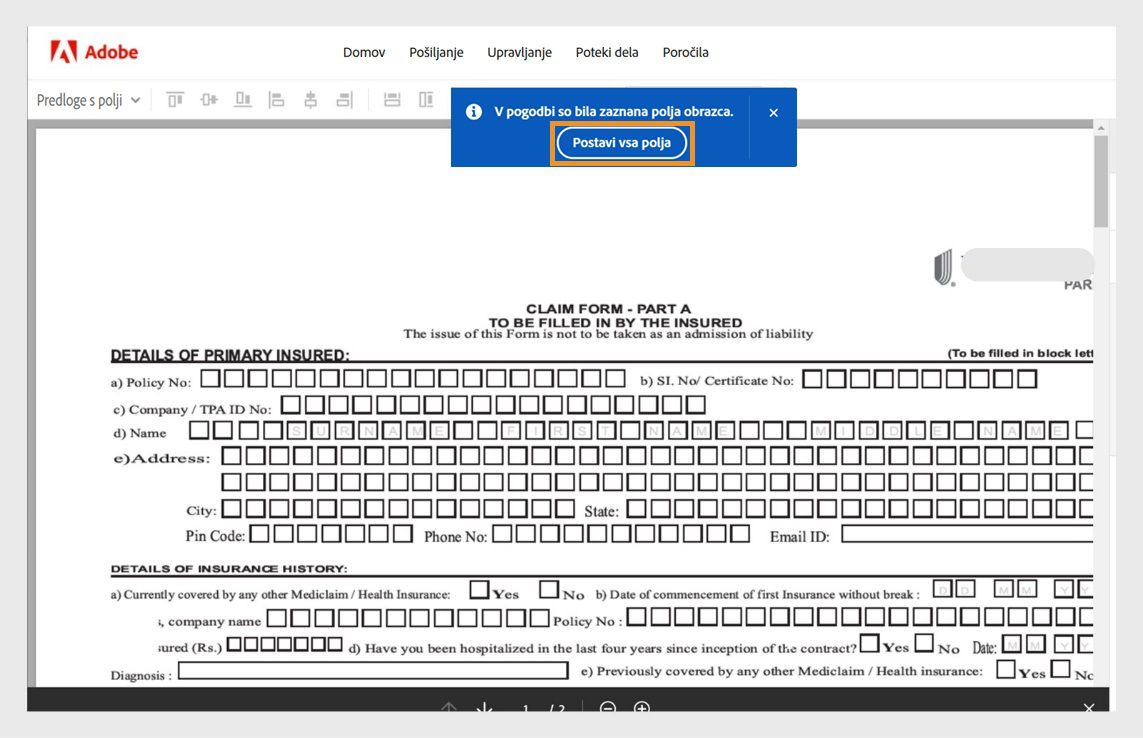Align selected fields to horizontal center
This screenshot has height=738, width=1143.
click(x=311, y=99)
